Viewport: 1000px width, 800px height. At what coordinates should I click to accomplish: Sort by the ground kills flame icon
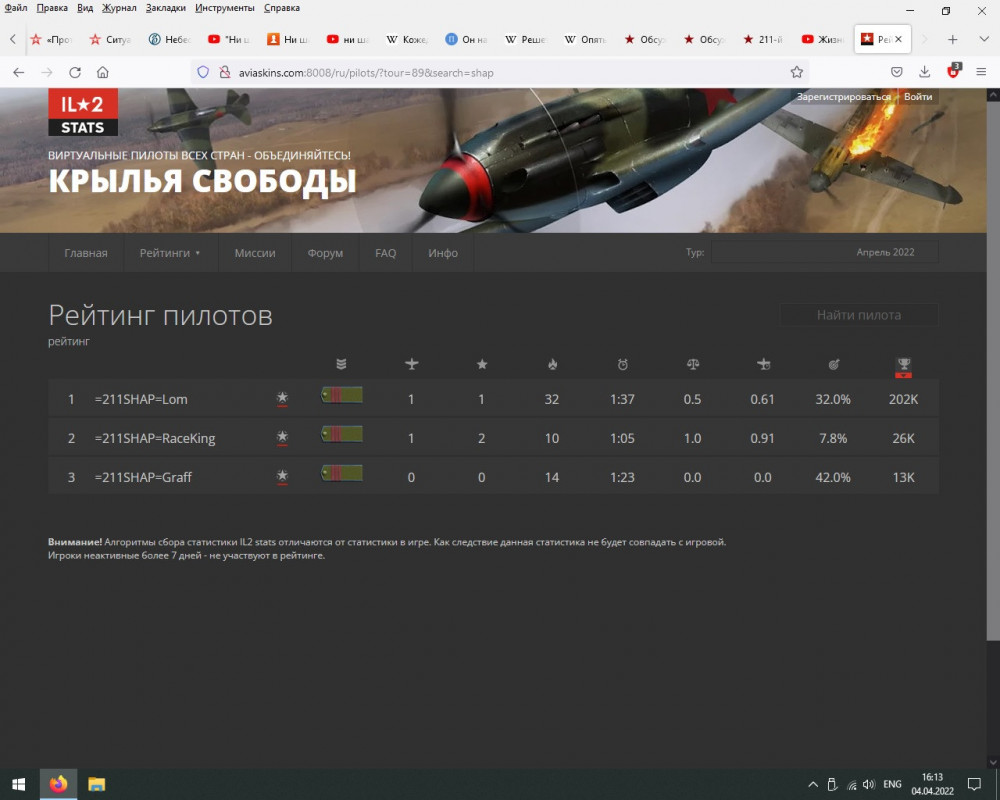pyautogui.click(x=551, y=363)
